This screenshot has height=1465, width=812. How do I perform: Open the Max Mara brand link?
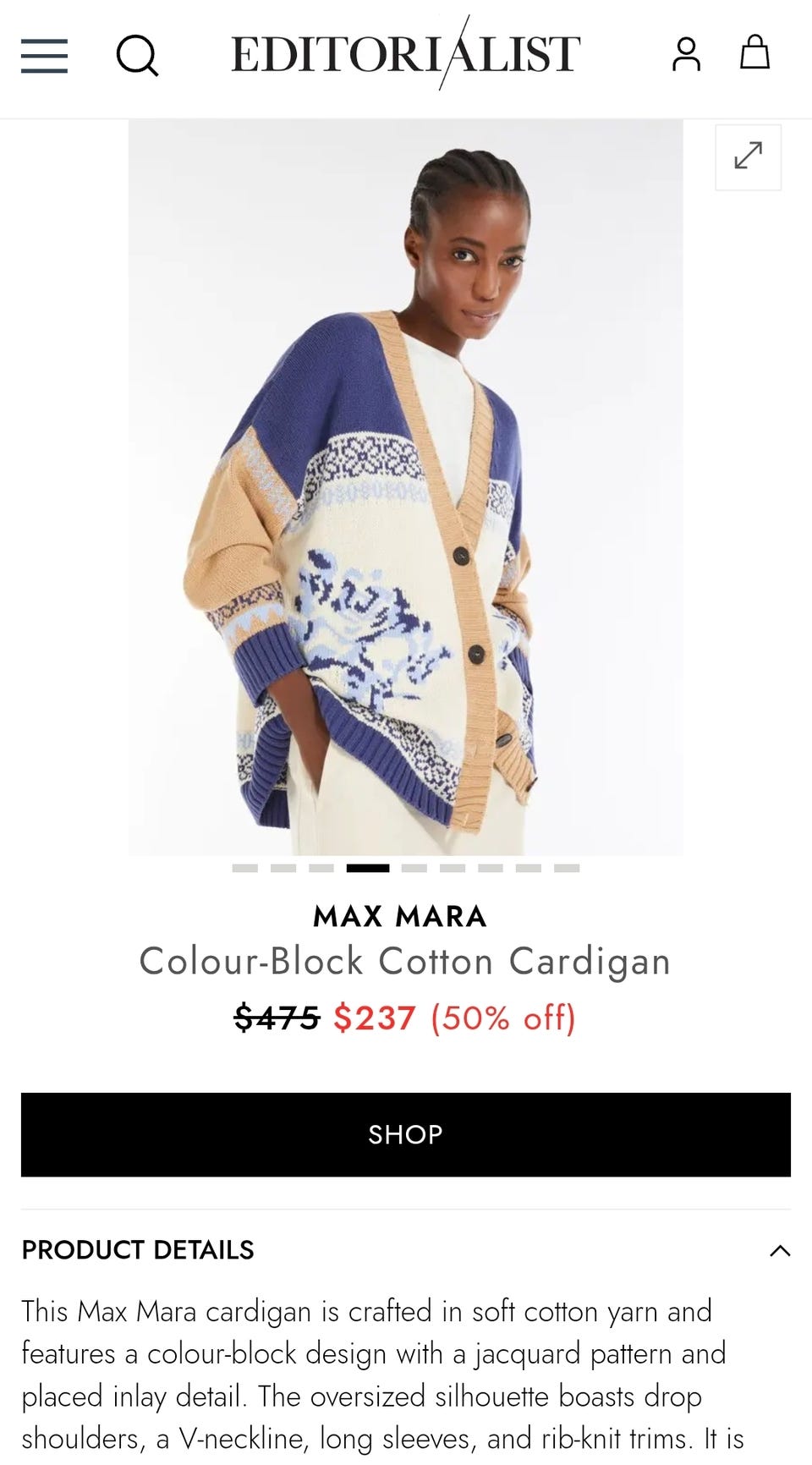tap(400, 916)
